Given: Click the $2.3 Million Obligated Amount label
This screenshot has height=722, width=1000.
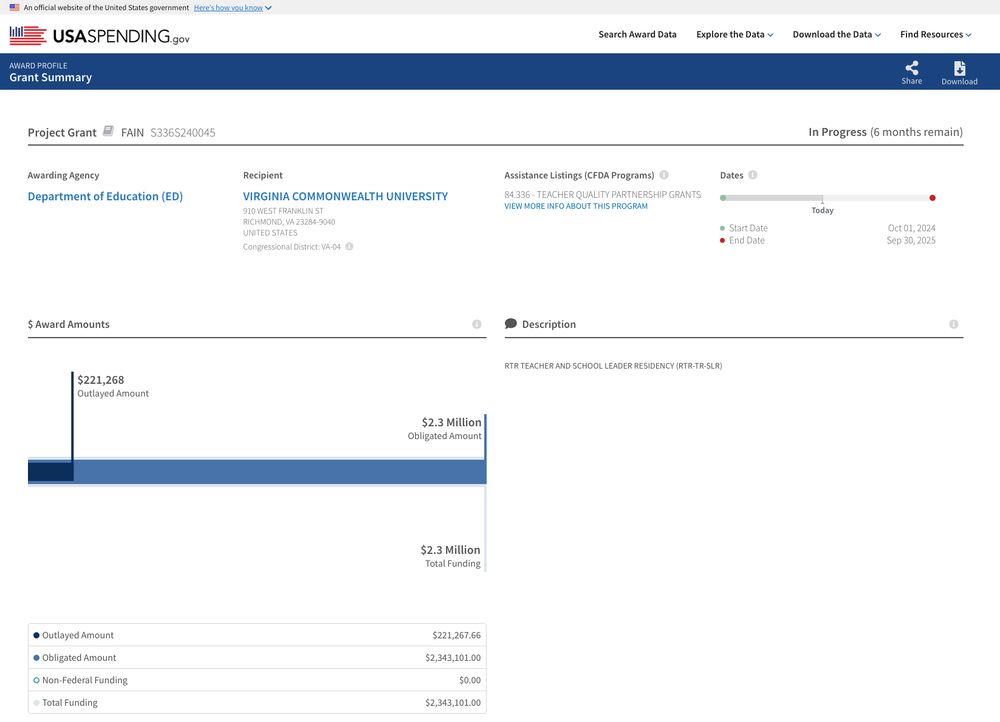Looking at the screenshot, I should click(445, 429).
